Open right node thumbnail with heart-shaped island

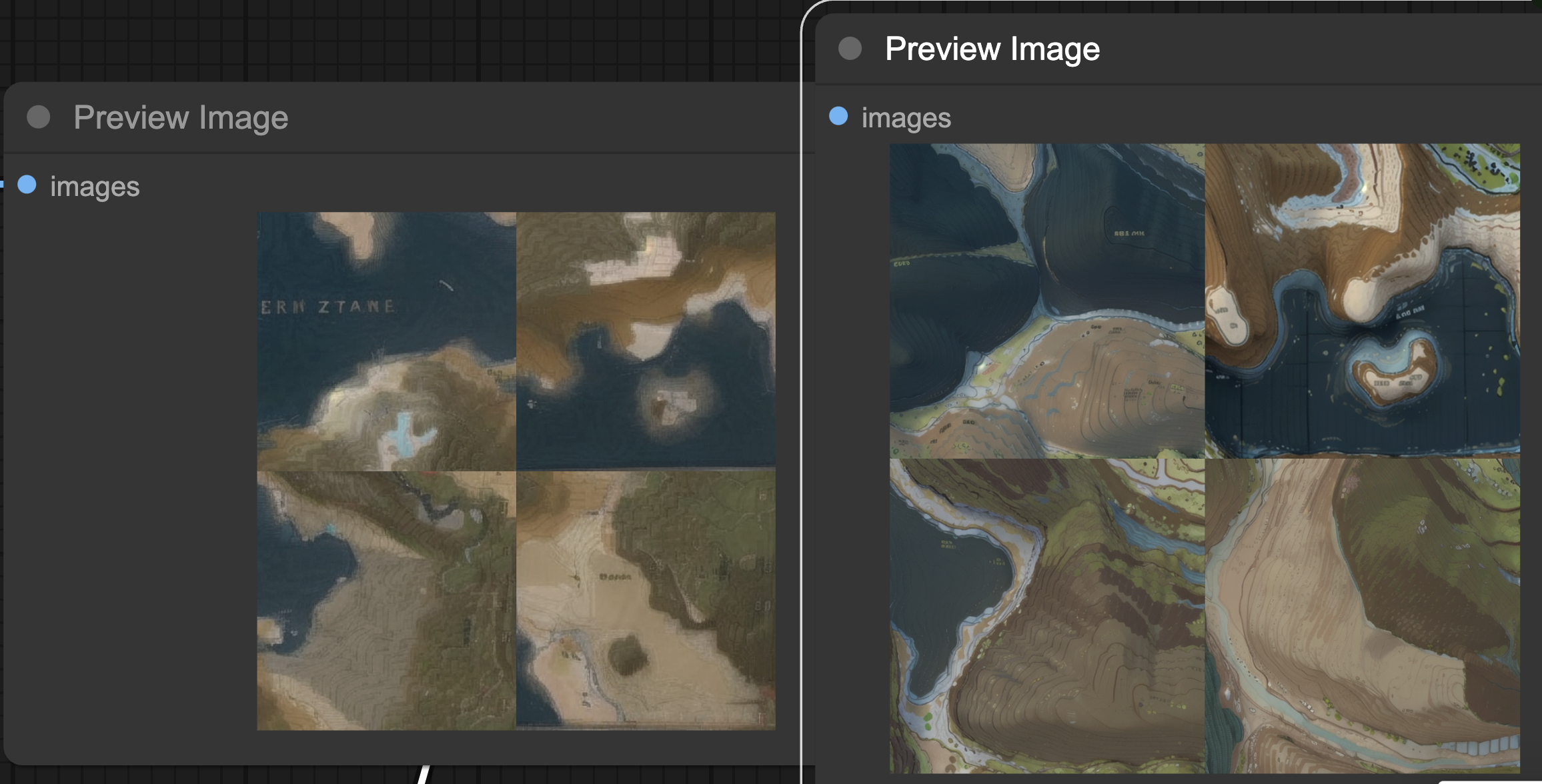1363,301
